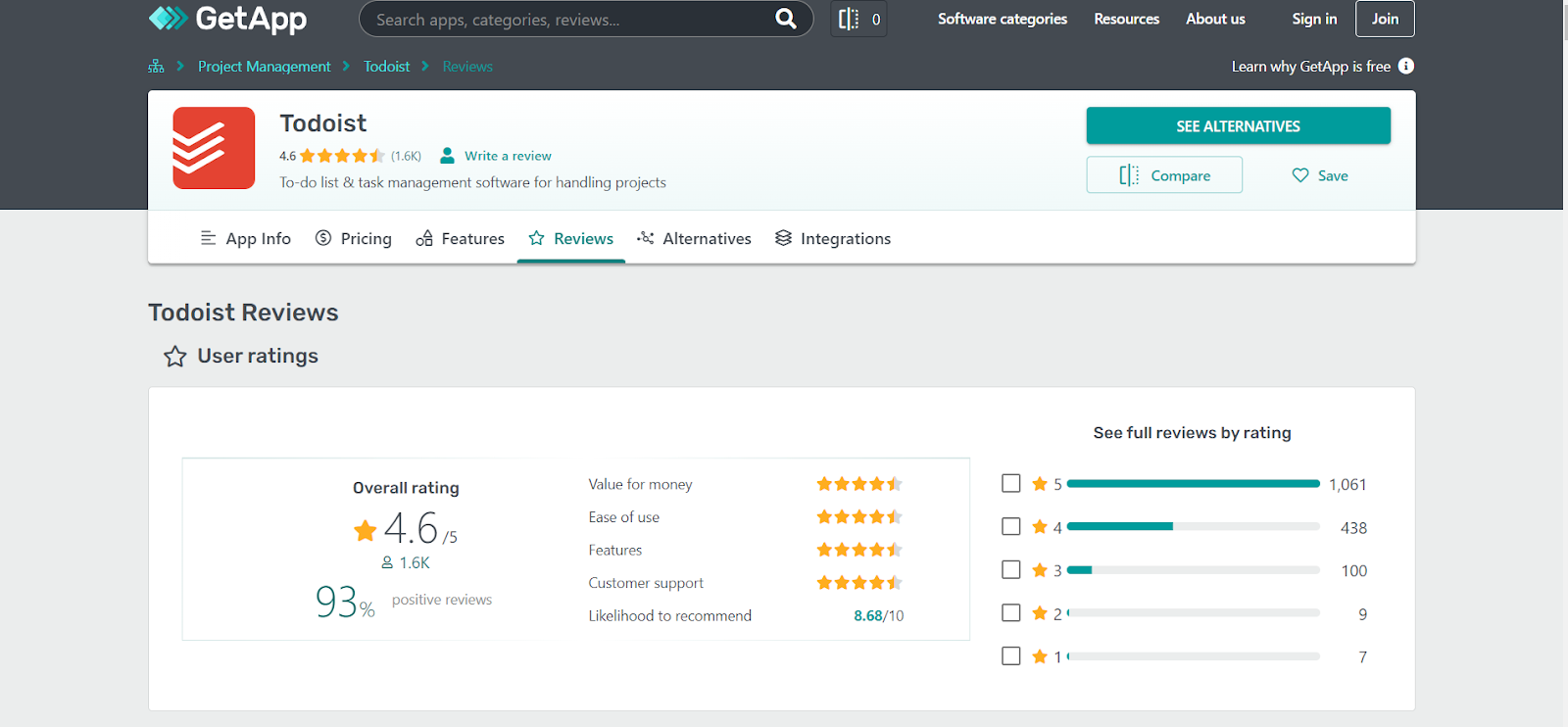Open the Todoist breadcrumb link
The image size is (1568, 727).
click(x=387, y=67)
